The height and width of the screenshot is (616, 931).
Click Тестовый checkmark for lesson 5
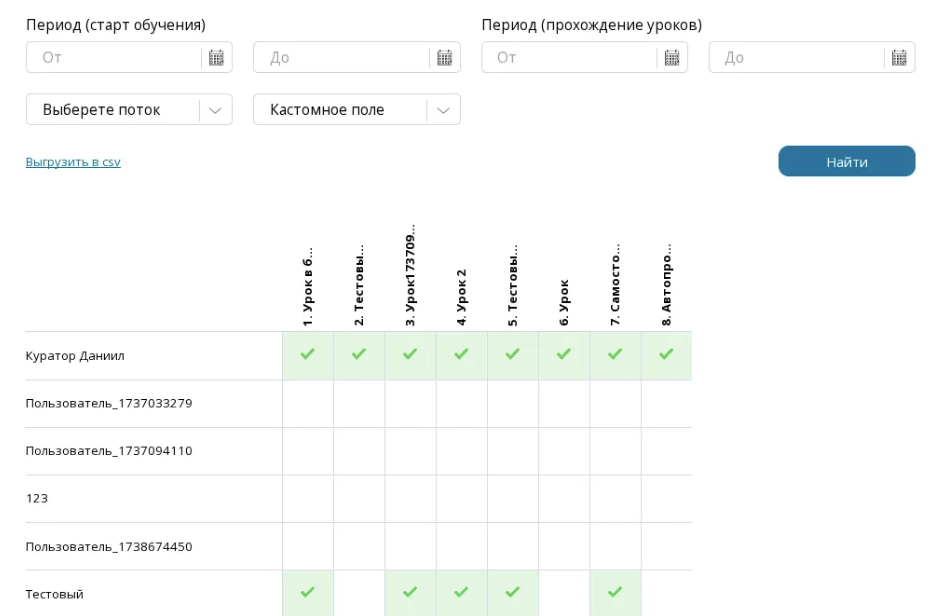coord(512,592)
